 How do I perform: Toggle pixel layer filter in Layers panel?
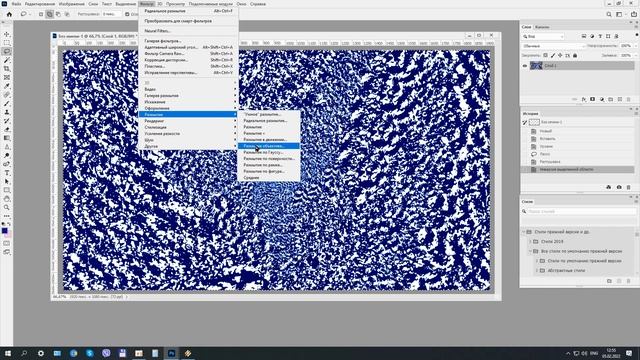tap(584, 36)
